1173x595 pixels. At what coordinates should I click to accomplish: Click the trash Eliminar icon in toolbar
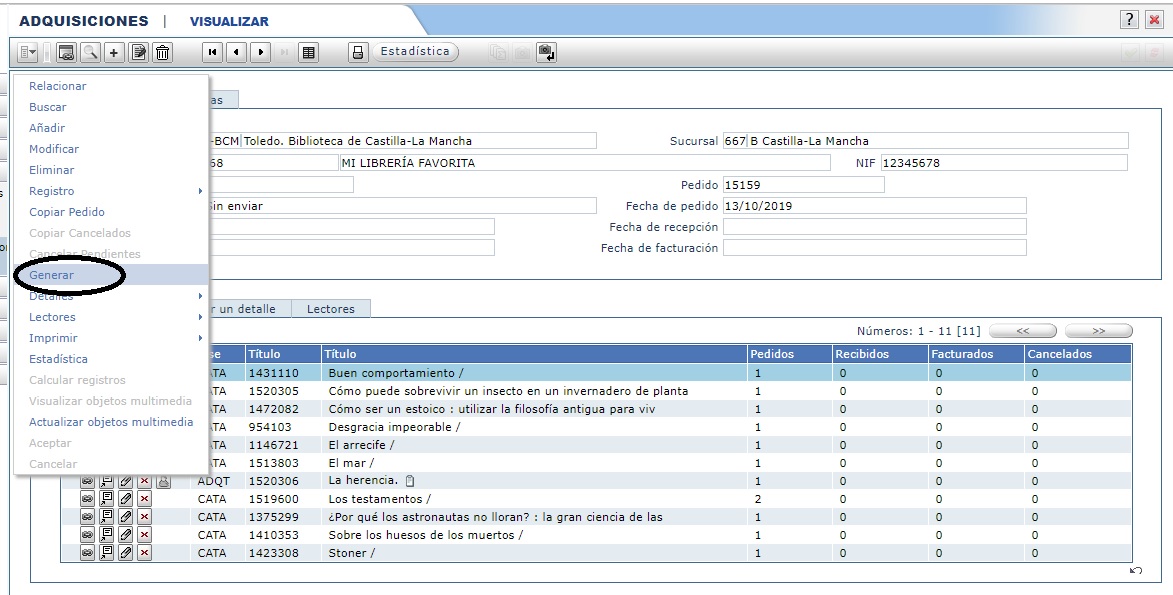[163, 52]
